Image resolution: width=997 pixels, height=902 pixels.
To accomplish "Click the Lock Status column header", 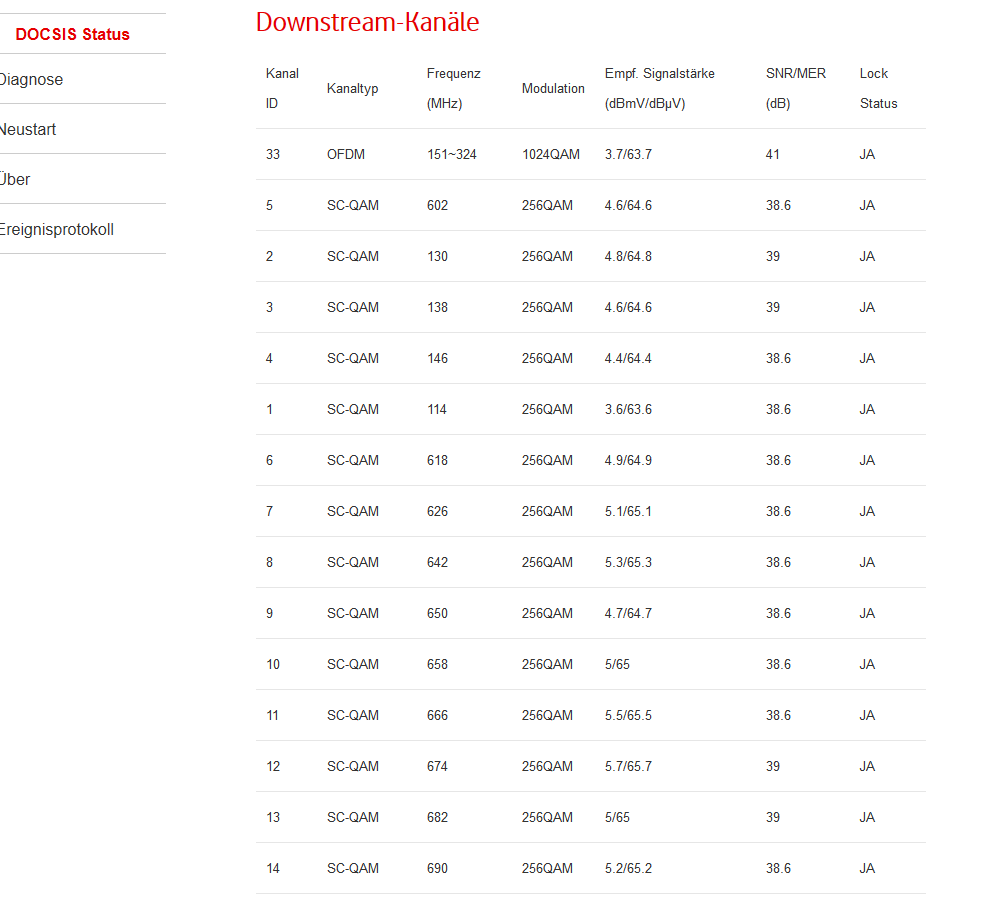I will (878, 88).
